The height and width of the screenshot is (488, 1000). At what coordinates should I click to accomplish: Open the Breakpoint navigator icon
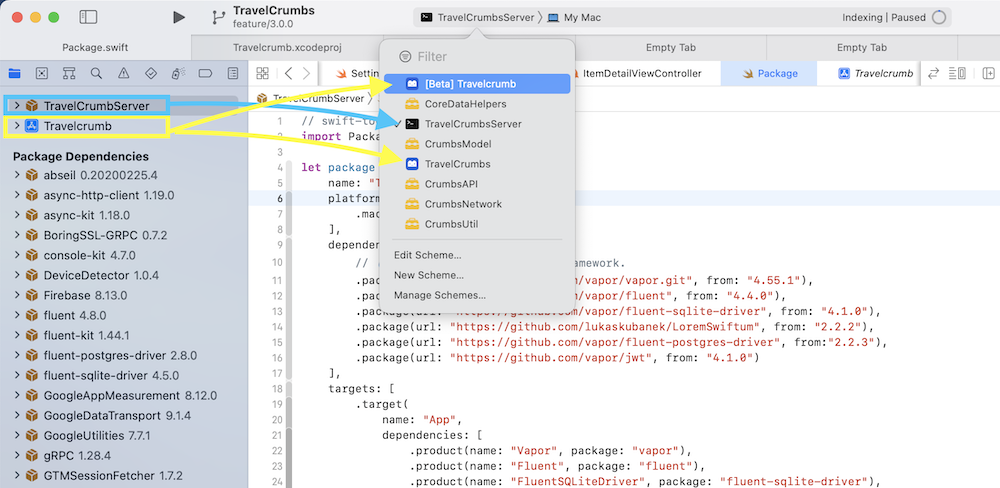pos(204,73)
